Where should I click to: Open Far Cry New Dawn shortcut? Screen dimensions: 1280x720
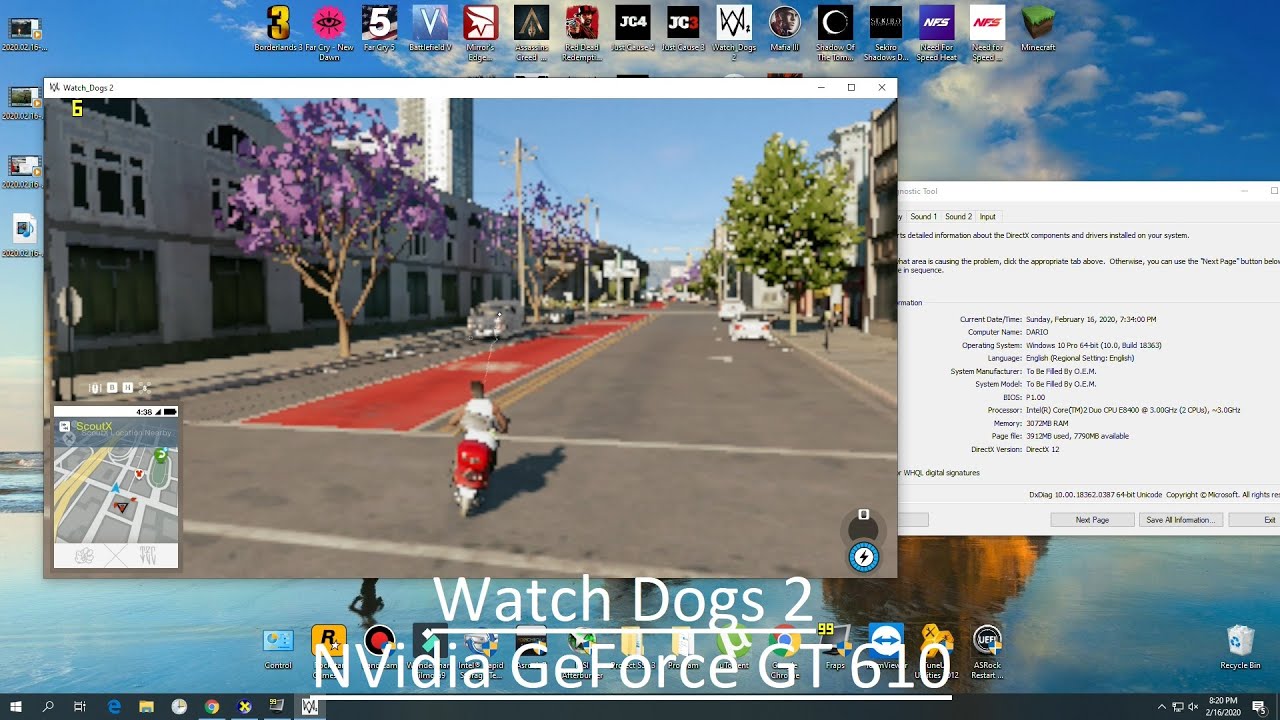click(x=330, y=32)
